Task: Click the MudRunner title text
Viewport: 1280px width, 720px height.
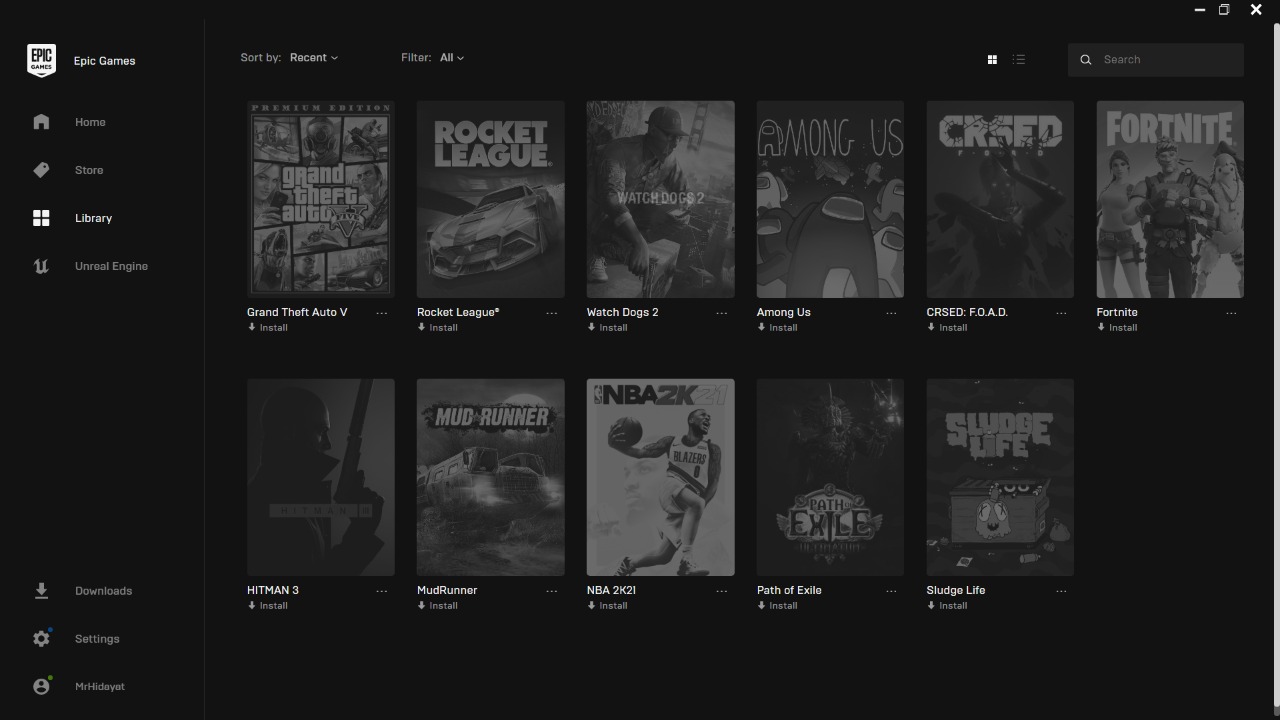Action: coord(447,590)
